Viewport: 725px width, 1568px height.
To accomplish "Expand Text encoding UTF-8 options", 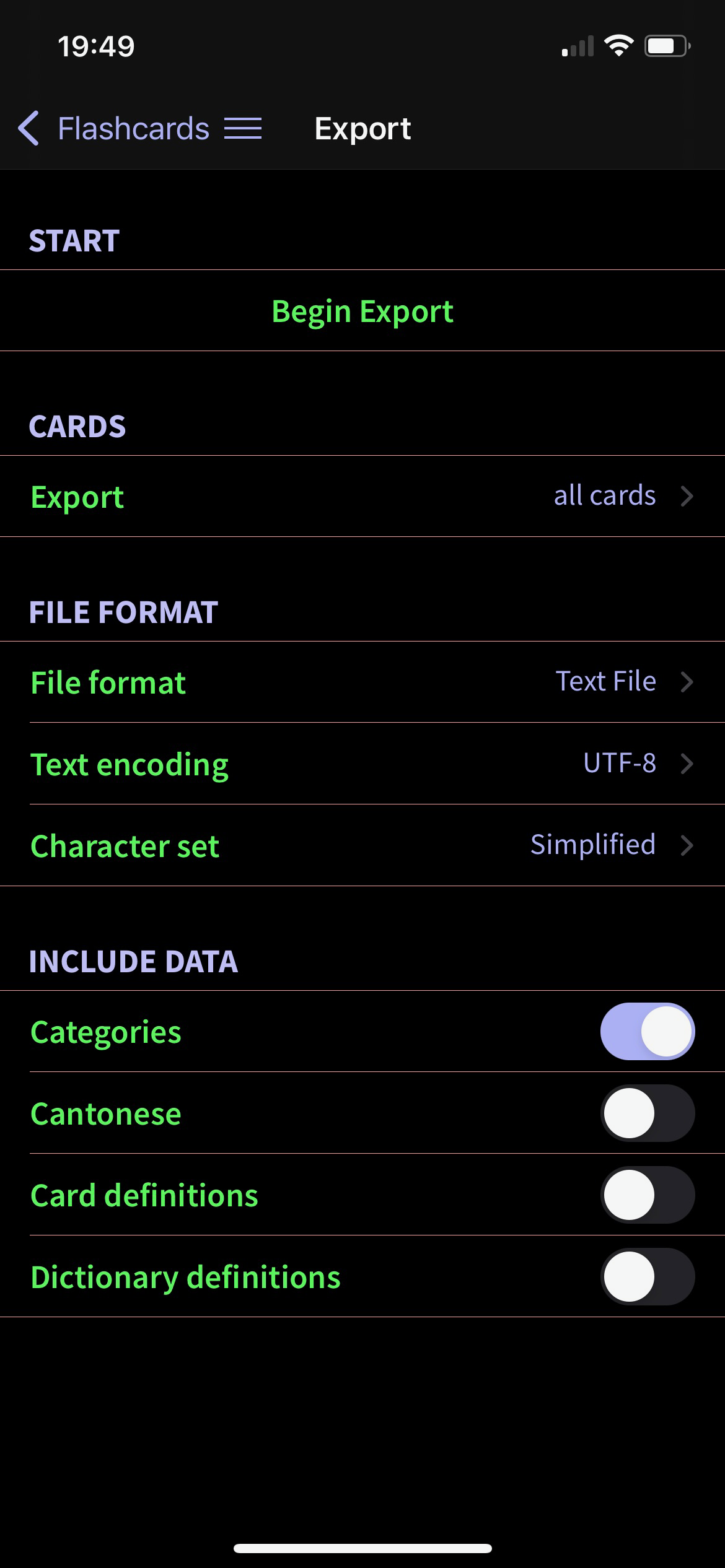I will click(362, 764).
